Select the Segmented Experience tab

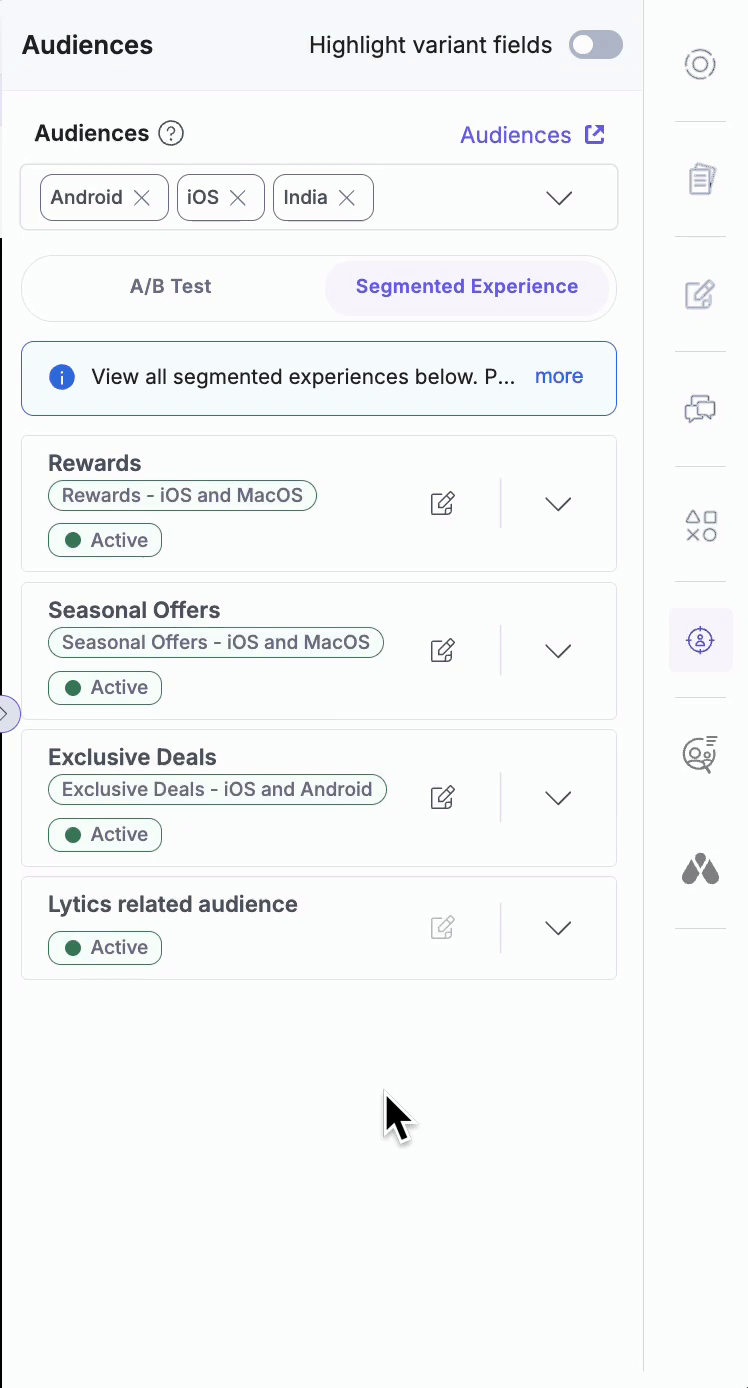[467, 287]
